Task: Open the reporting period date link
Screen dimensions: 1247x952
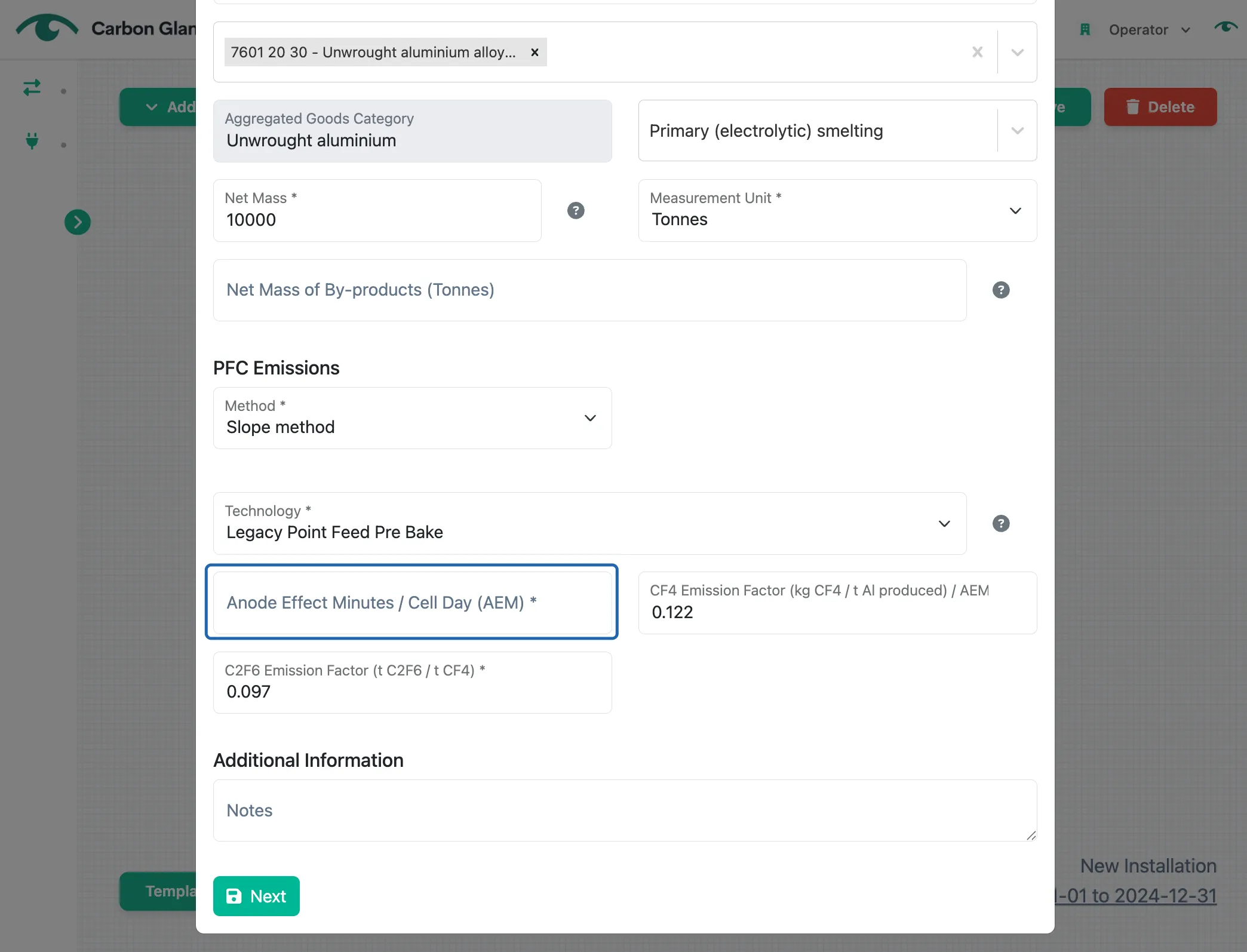Action: pyautogui.click(x=1135, y=896)
